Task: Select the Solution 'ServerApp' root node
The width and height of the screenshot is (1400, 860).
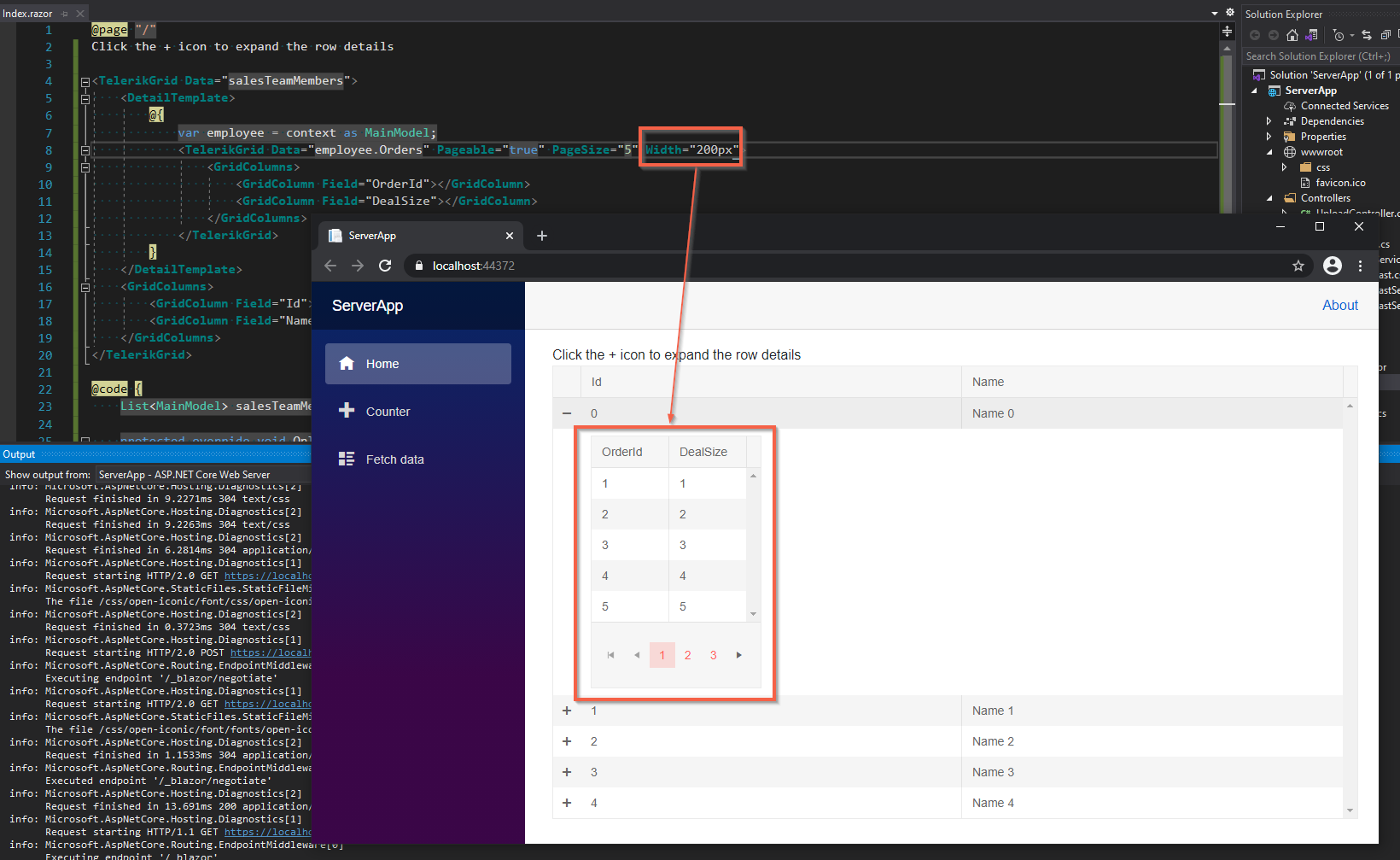Action: tap(1326, 75)
